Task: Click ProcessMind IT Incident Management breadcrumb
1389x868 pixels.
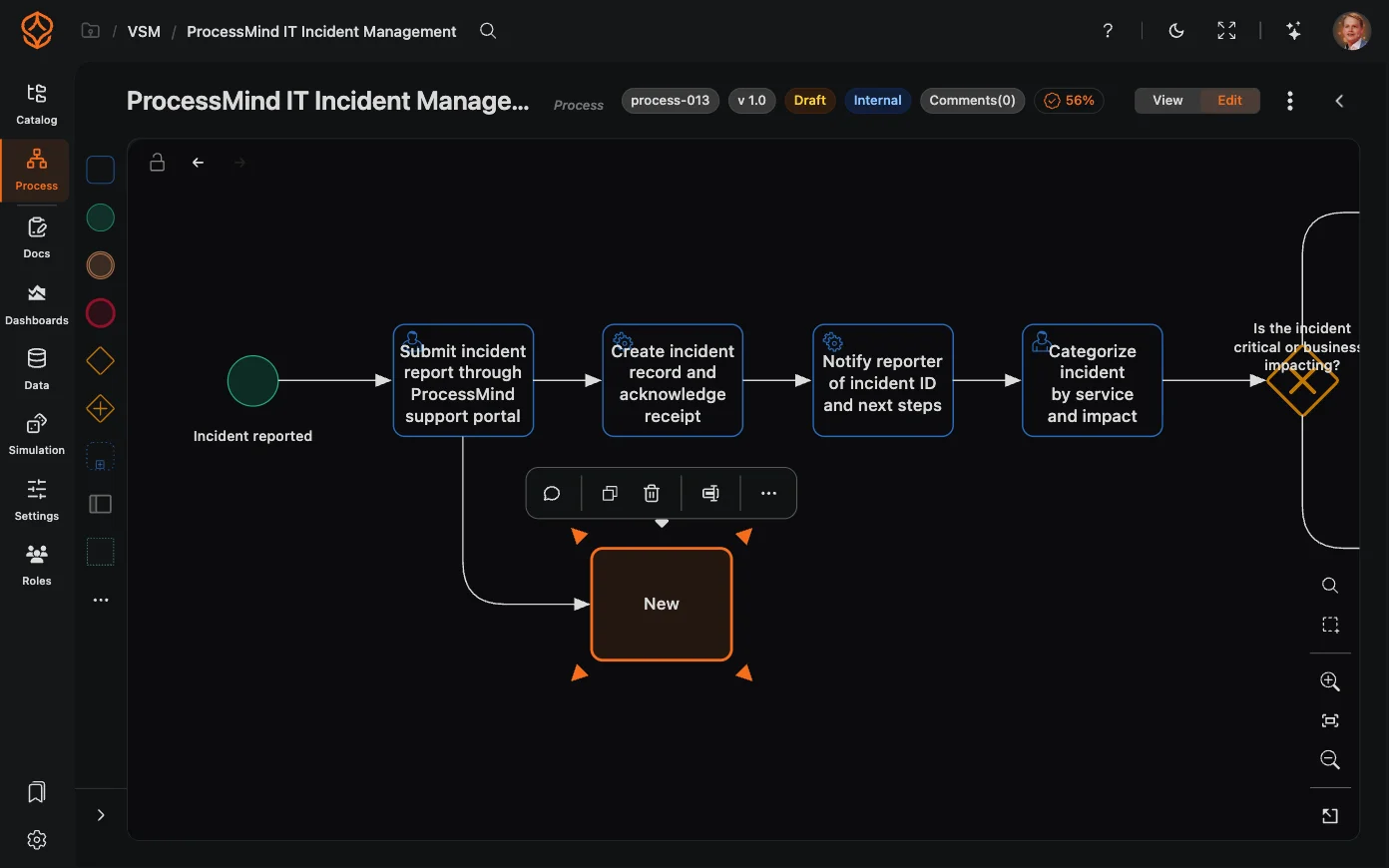Action: (x=321, y=32)
